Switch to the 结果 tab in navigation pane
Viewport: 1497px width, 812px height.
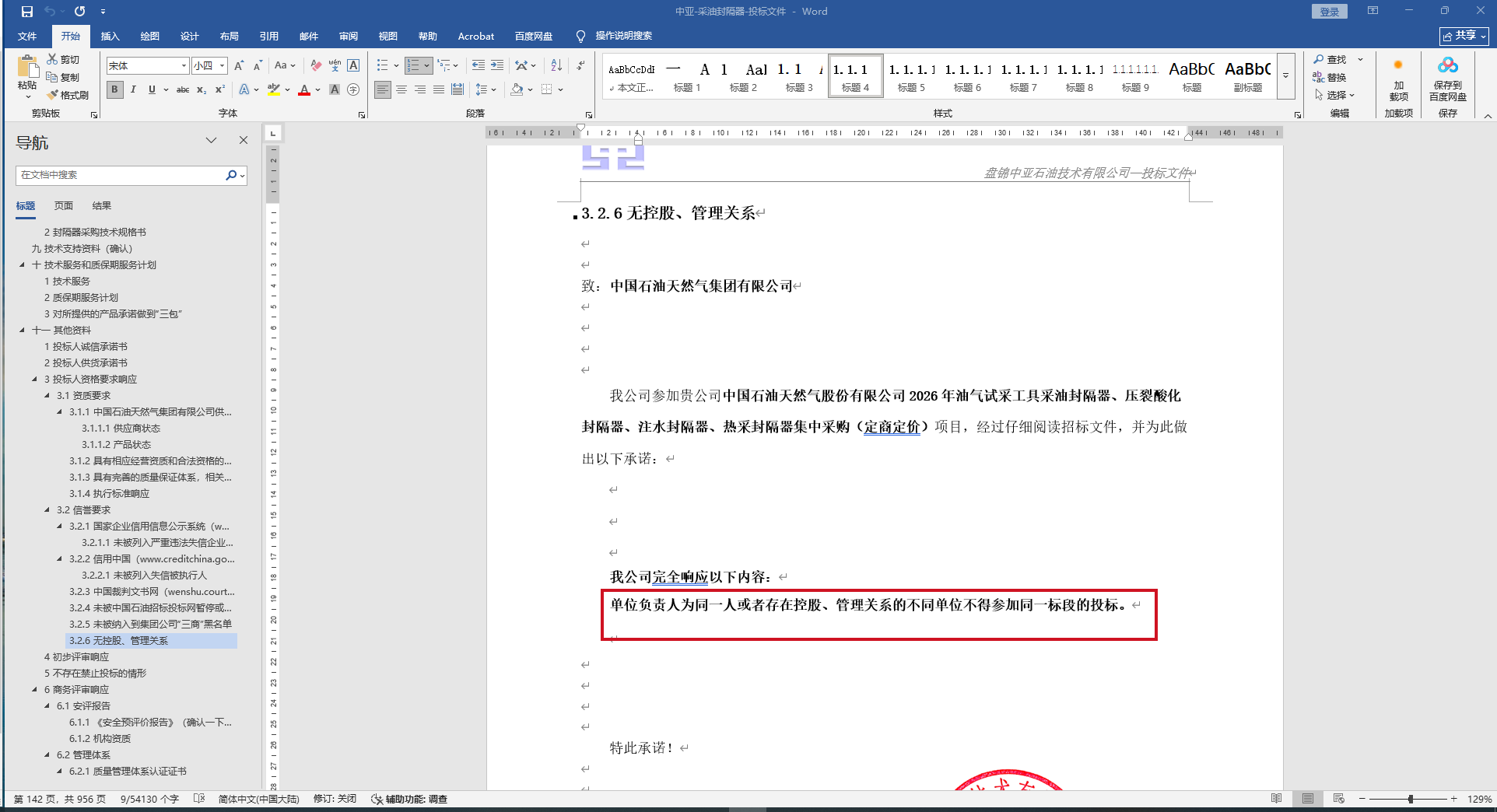coord(102,206)
